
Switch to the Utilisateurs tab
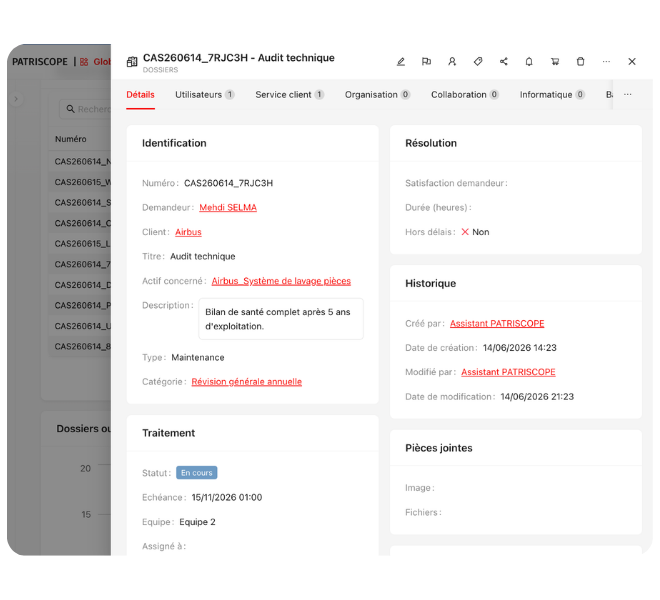pos(205,95)
